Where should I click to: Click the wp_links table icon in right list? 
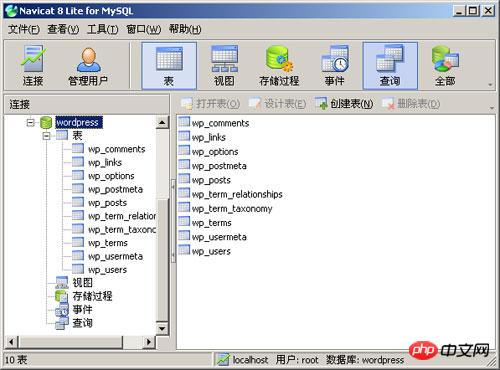[184, 136]
